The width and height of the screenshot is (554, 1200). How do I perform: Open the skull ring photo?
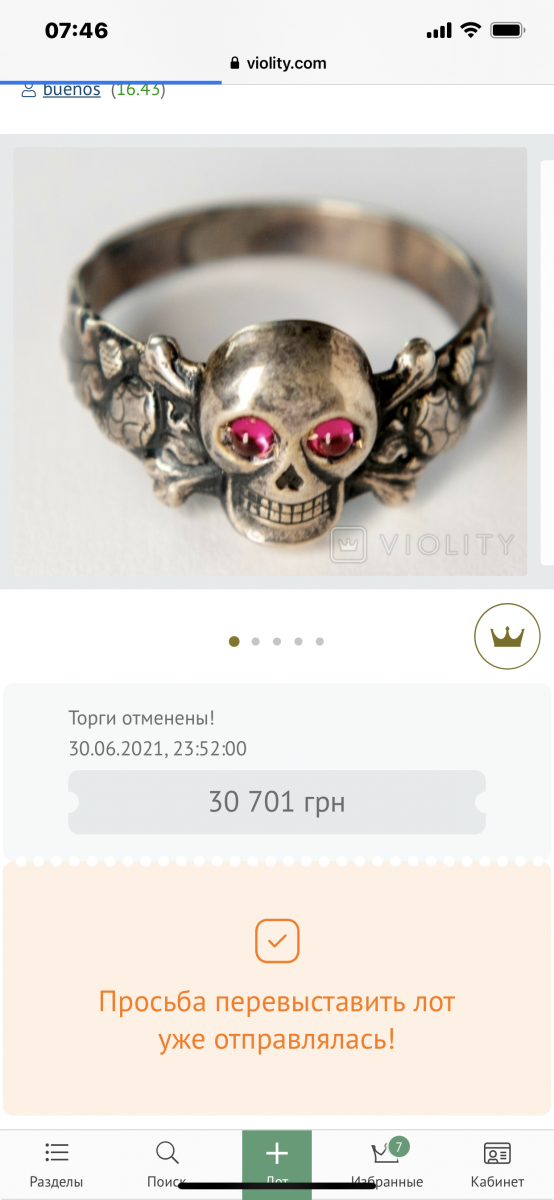(270, 362)
